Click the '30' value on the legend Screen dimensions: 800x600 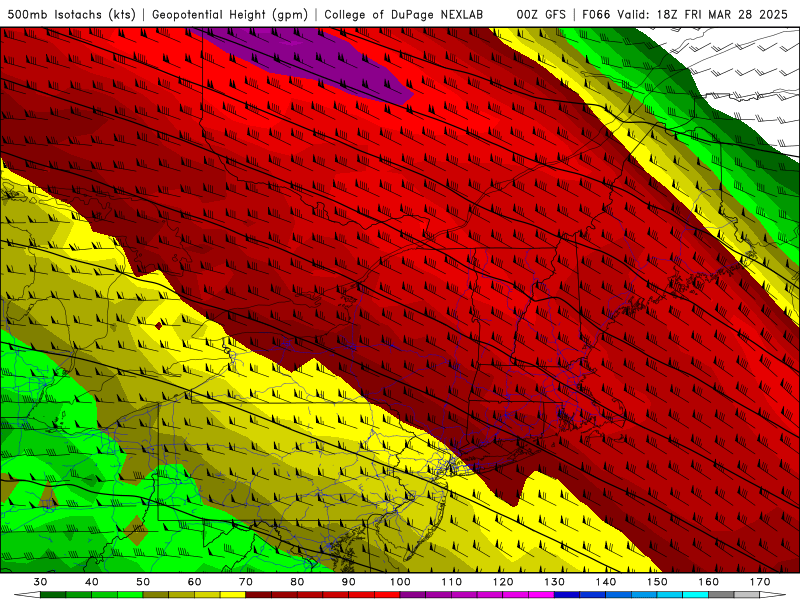(x=40, y=582)
